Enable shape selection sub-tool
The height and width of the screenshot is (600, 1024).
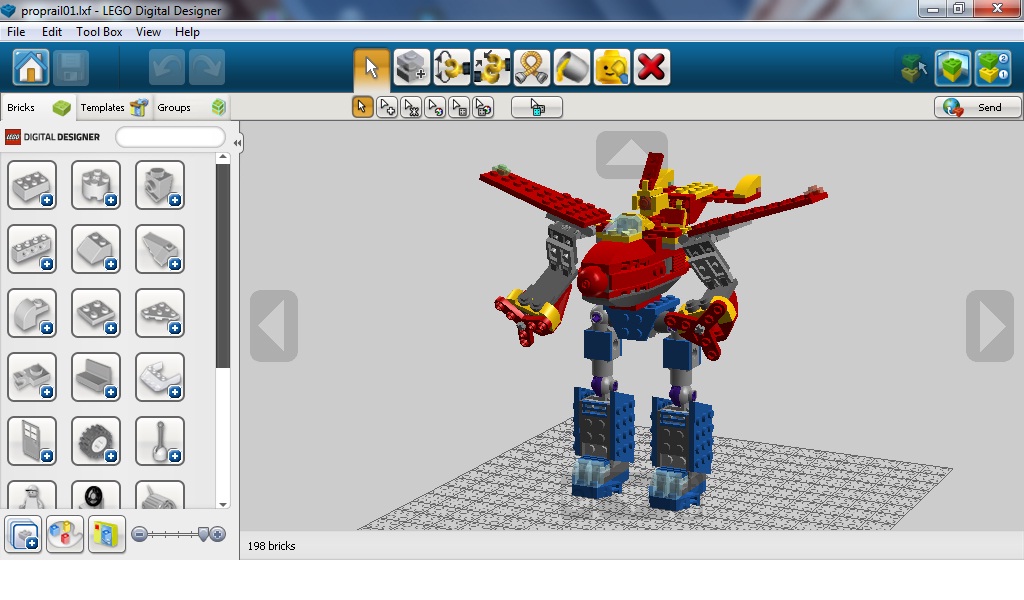459,107
